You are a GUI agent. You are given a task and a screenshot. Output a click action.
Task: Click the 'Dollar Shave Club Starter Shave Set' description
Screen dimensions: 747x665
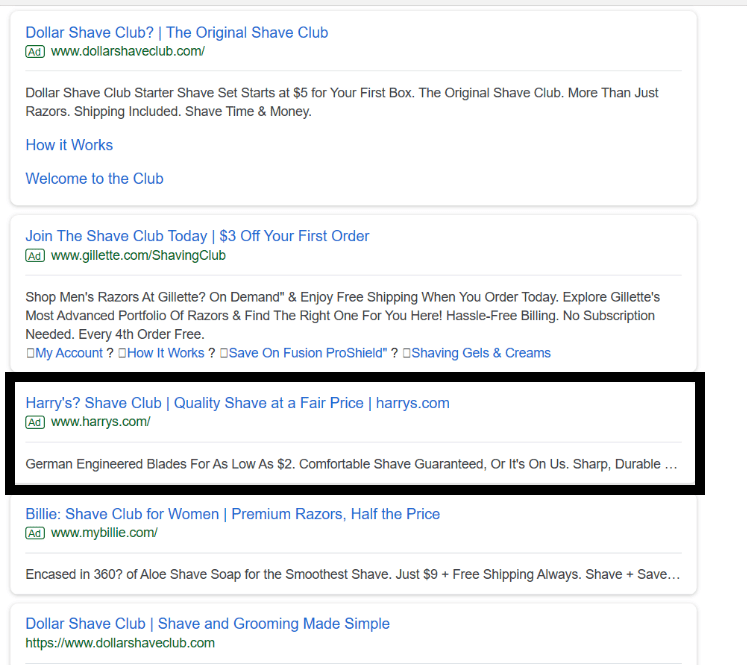(342, 102)
